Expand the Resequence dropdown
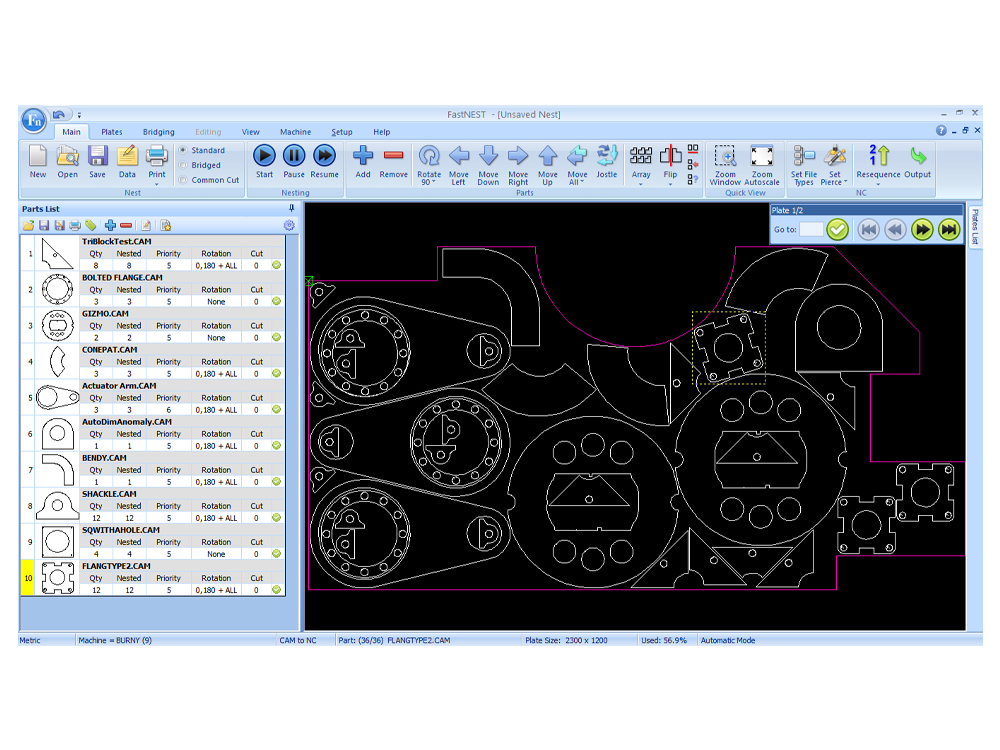Viewport: 1000px width, 750px height. pos(878,183)
